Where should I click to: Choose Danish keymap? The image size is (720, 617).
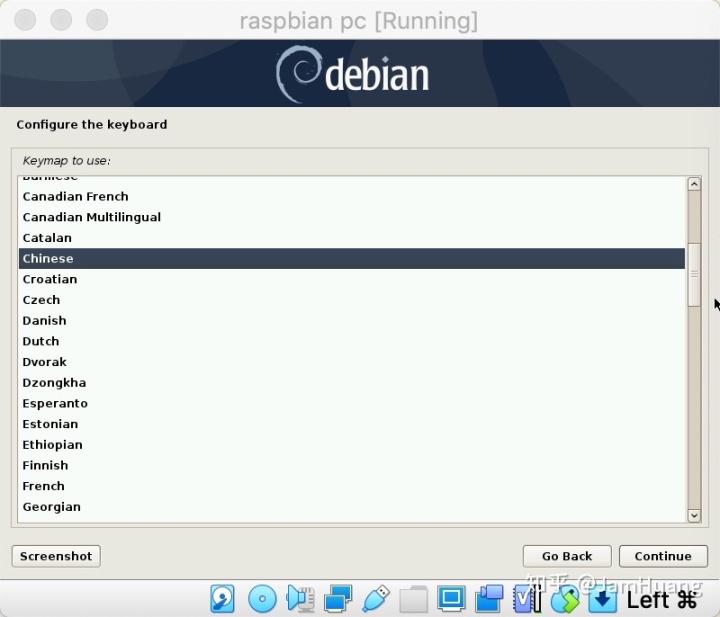tap(352, 320)
